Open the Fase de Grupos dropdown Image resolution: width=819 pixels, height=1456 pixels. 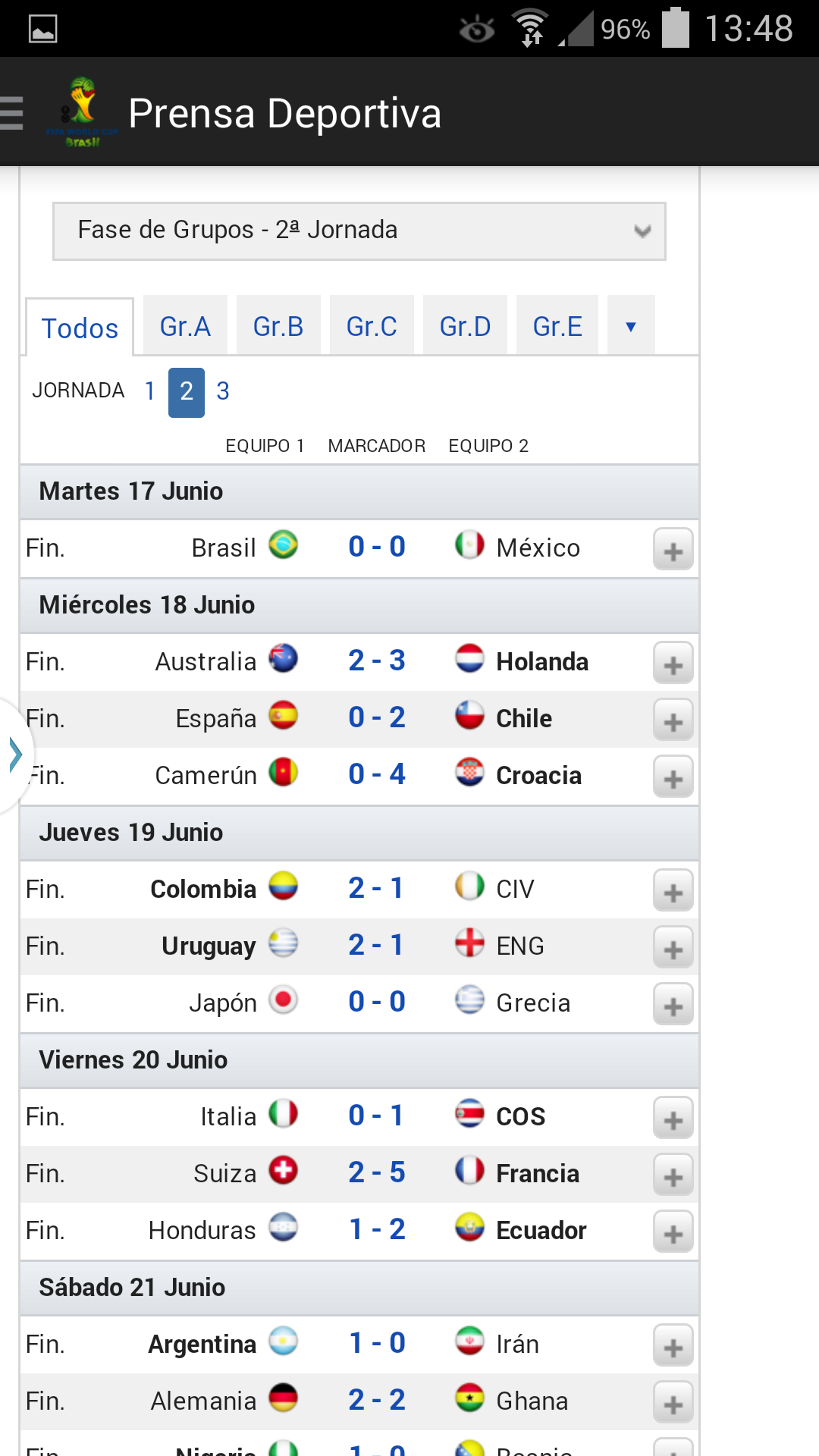coord(359,231)
